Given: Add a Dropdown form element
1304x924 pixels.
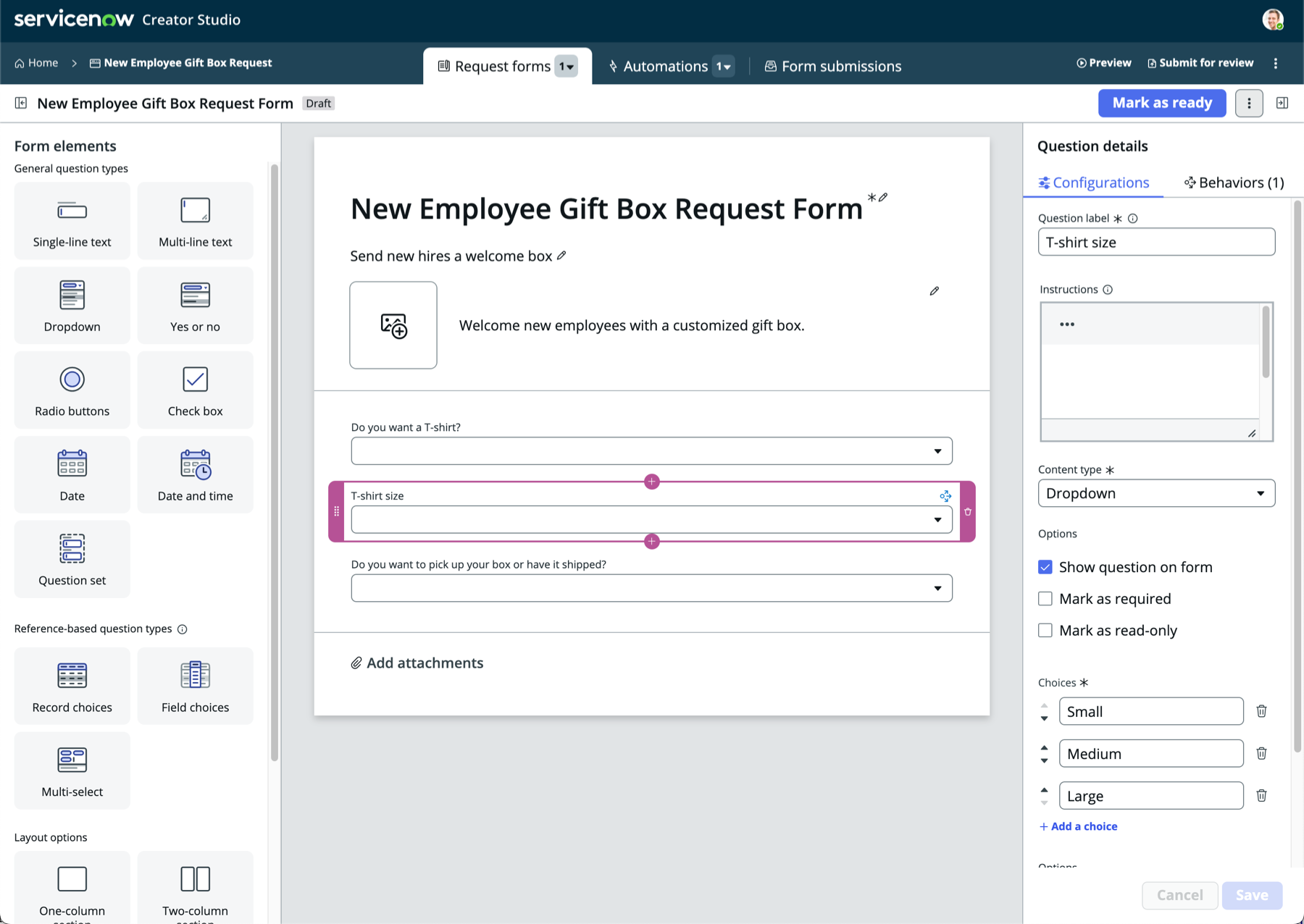Looking at the screenshot, I should pyautogui.click(x=72, y=306).
